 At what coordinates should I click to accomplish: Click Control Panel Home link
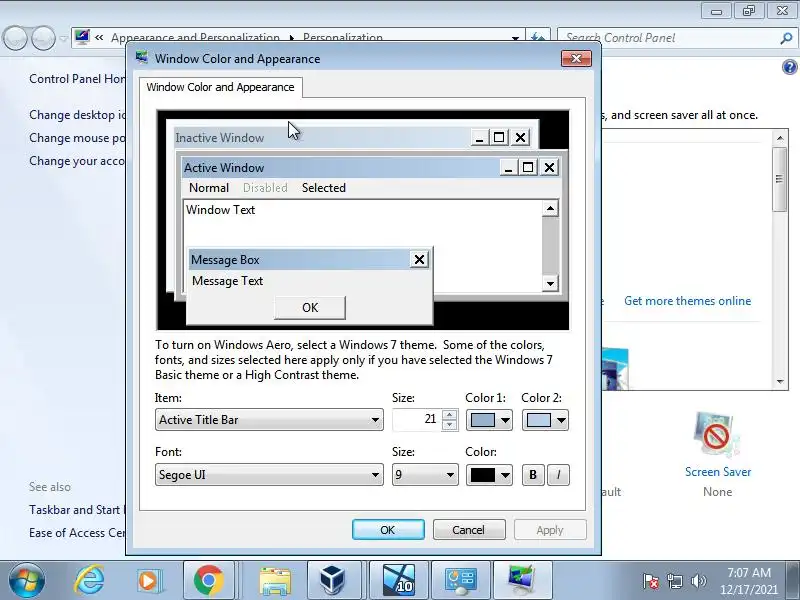click(78, 79)
